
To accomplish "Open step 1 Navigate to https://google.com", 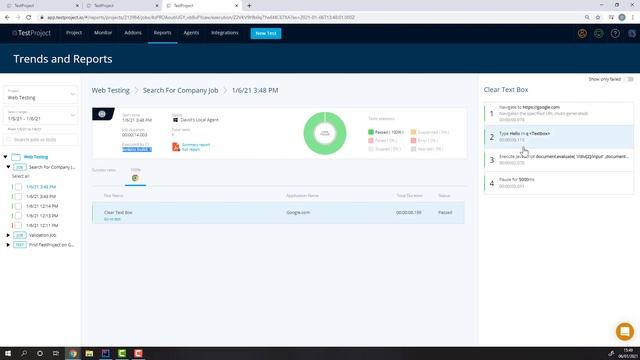I will [x=558, y=113].
